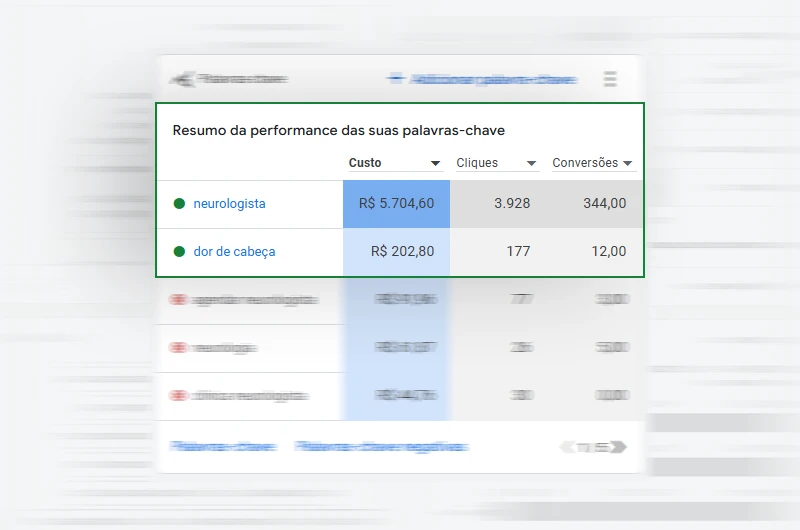Go to next page with the right pagination arrow
800x530 pixels.
coord(618,447)
